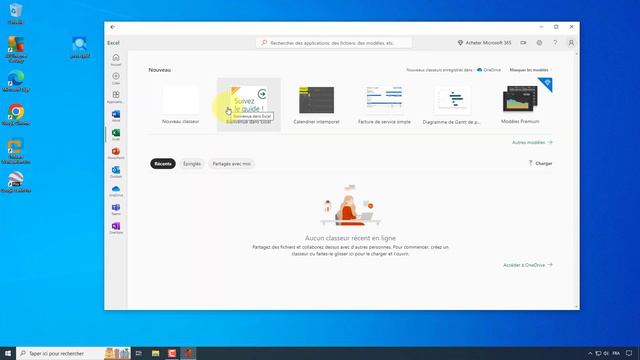Screen dimensions: 640x360
Task: Select the Excel icon in the sidebar
Action: [116, 135]
